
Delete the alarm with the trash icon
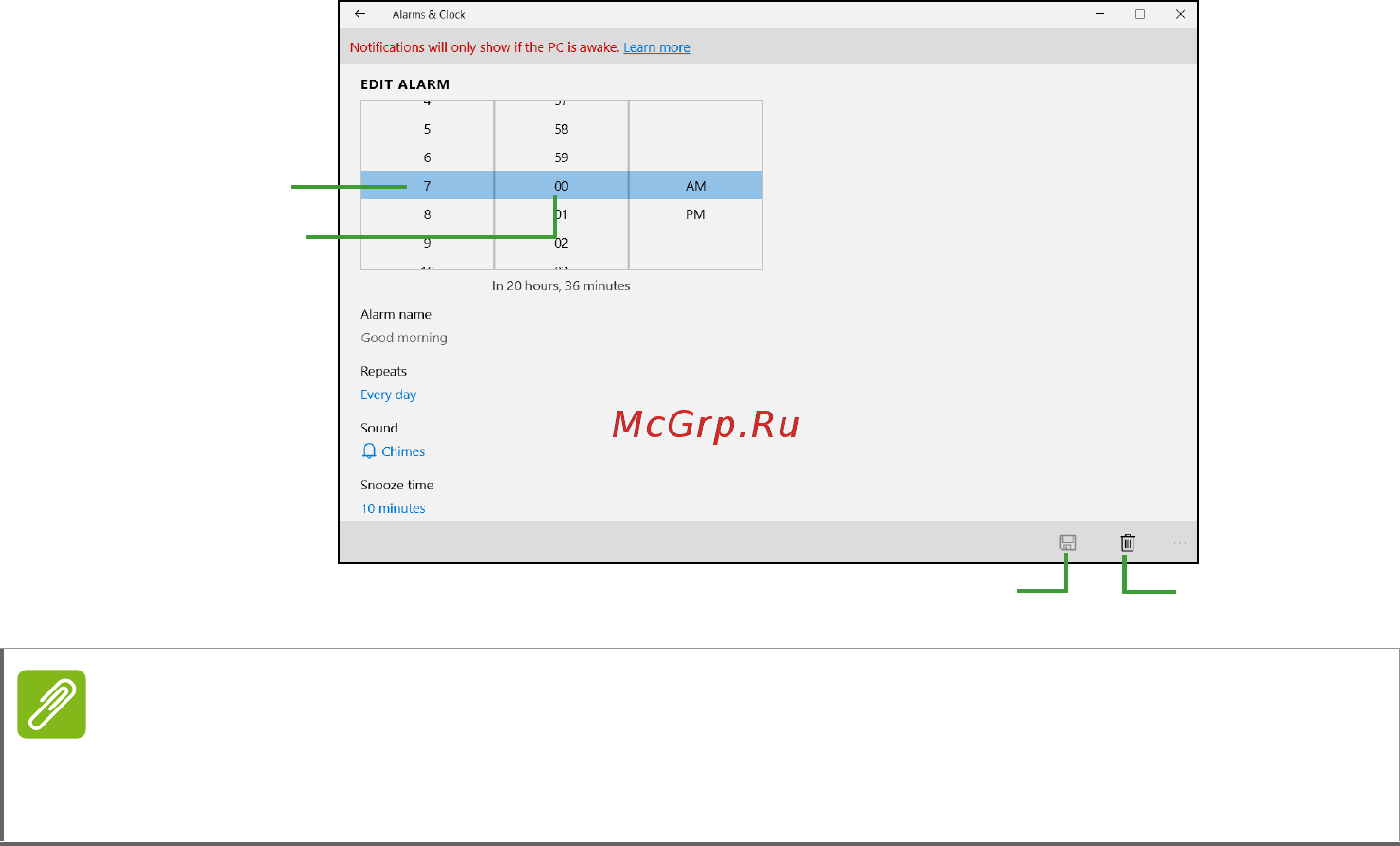(1128, 543)
